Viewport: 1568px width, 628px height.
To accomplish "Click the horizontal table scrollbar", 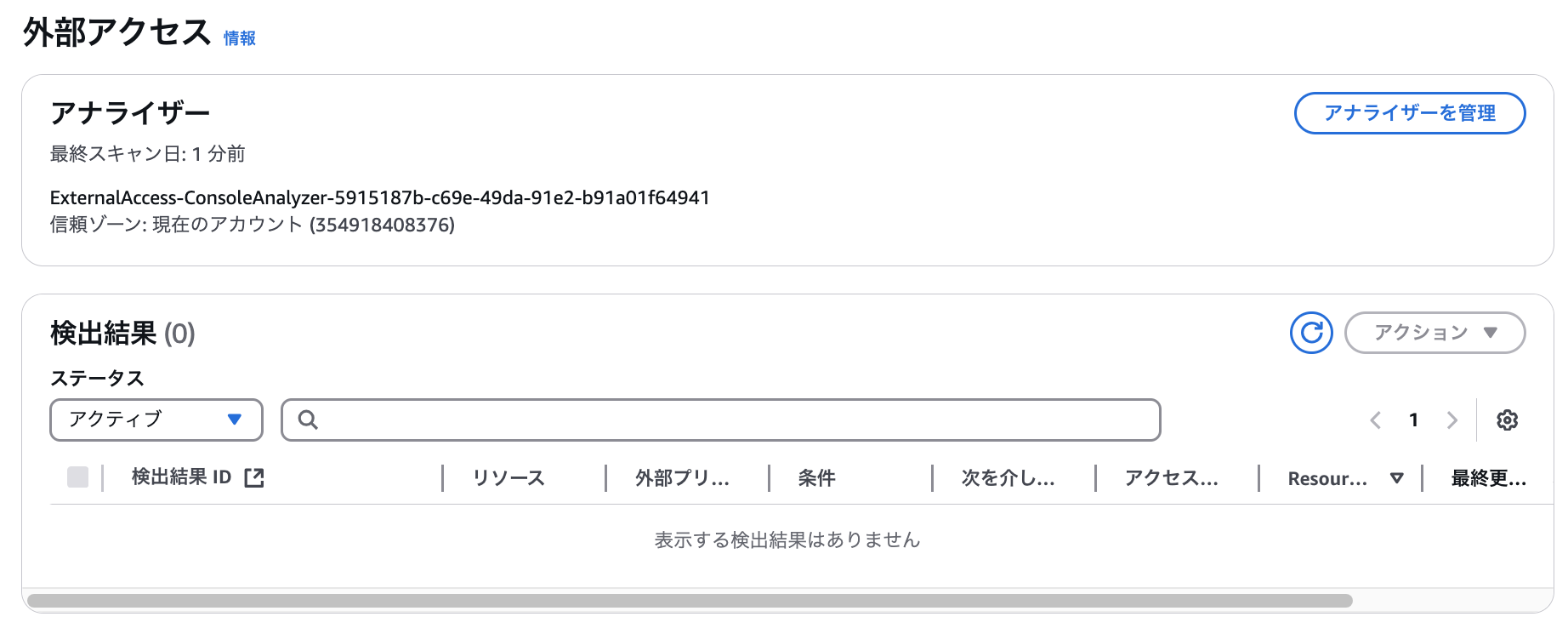I will click(x=689, y=601).
